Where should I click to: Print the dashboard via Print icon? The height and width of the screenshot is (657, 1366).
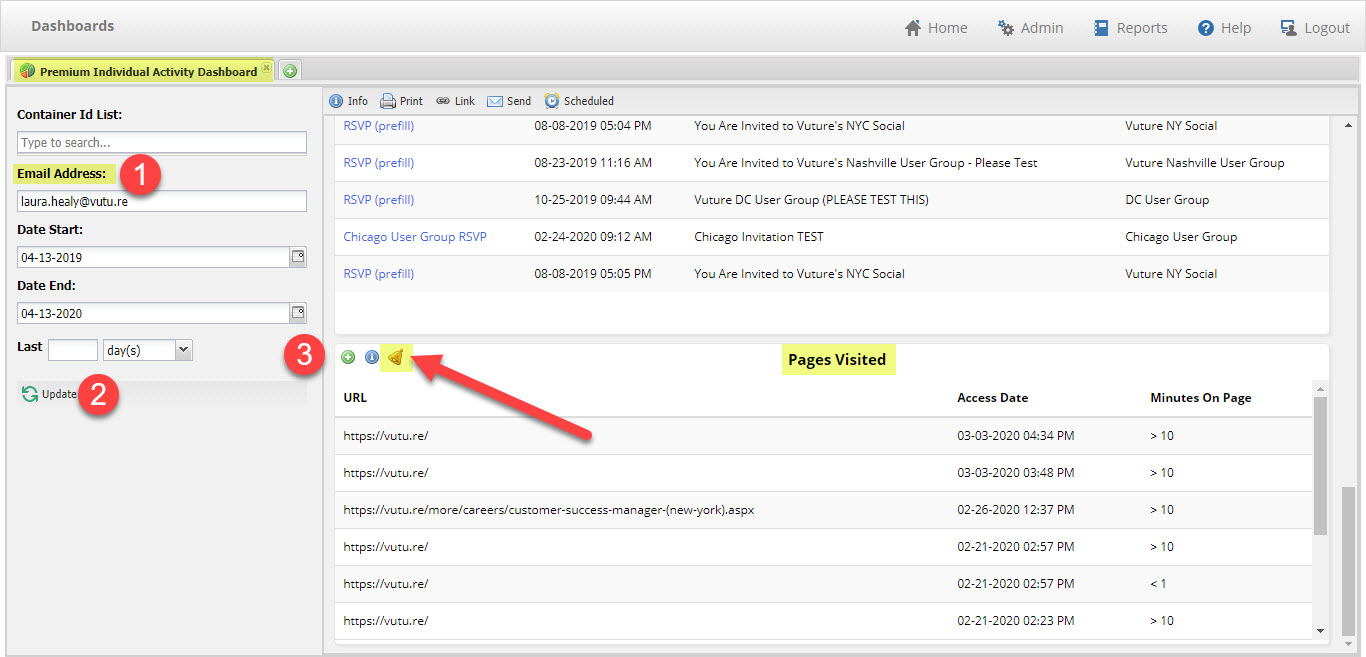click(388, 101)
